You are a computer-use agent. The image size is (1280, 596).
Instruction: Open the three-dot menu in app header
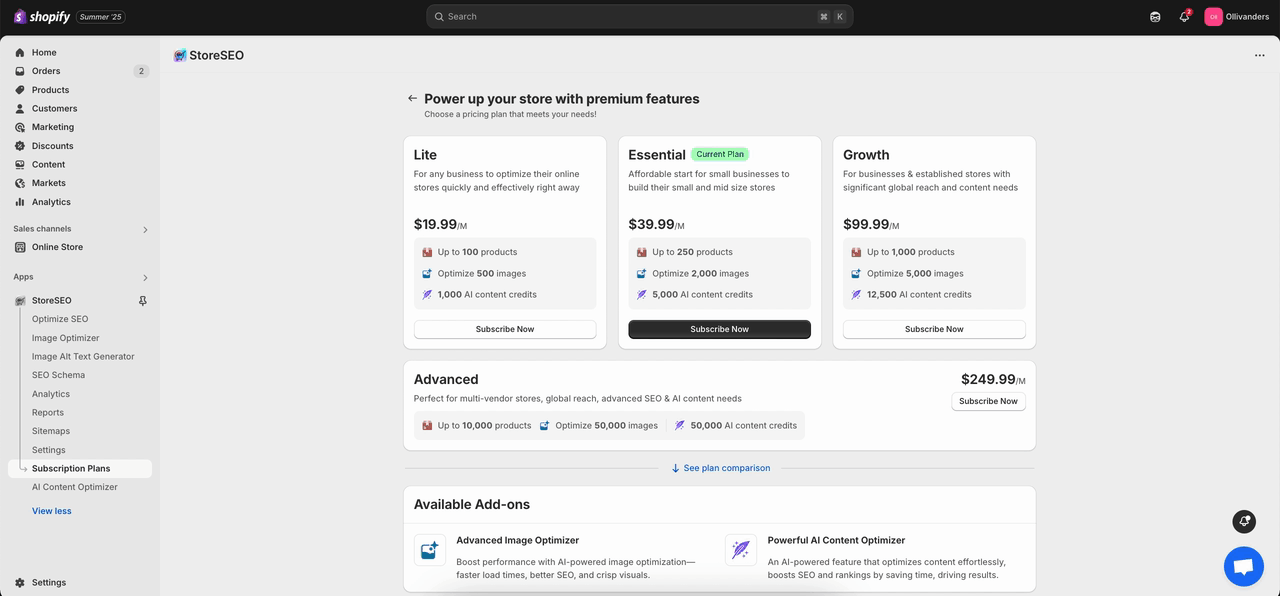[1259, 55]
